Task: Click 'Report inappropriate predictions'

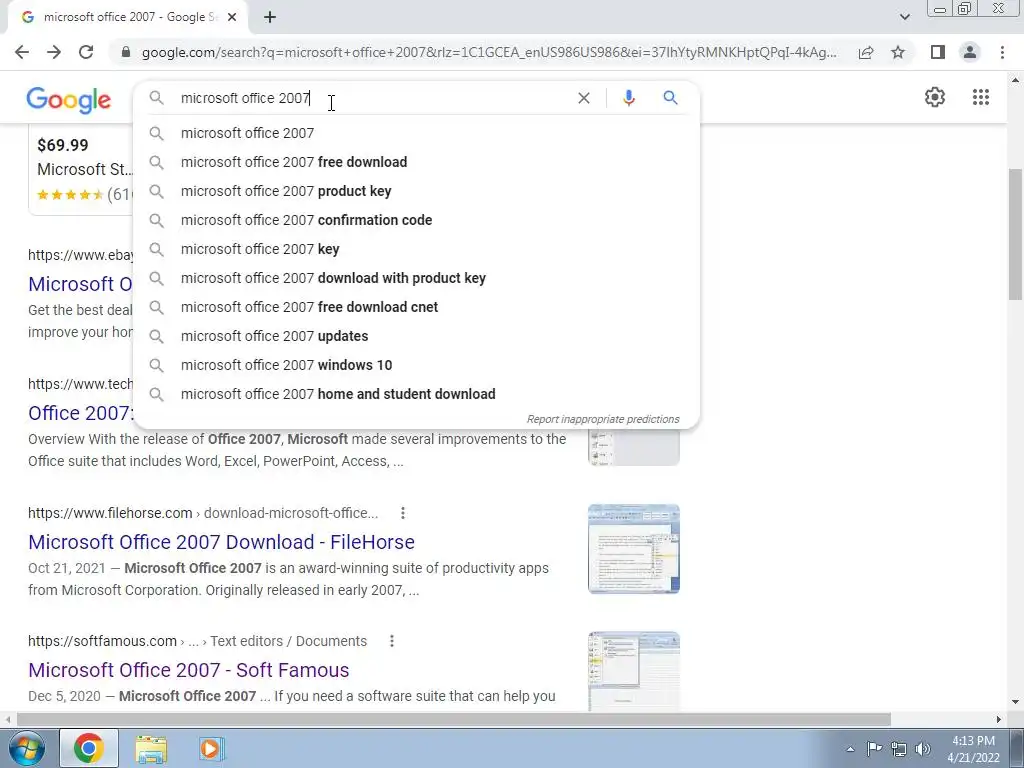Action: (x=603, y=419)
